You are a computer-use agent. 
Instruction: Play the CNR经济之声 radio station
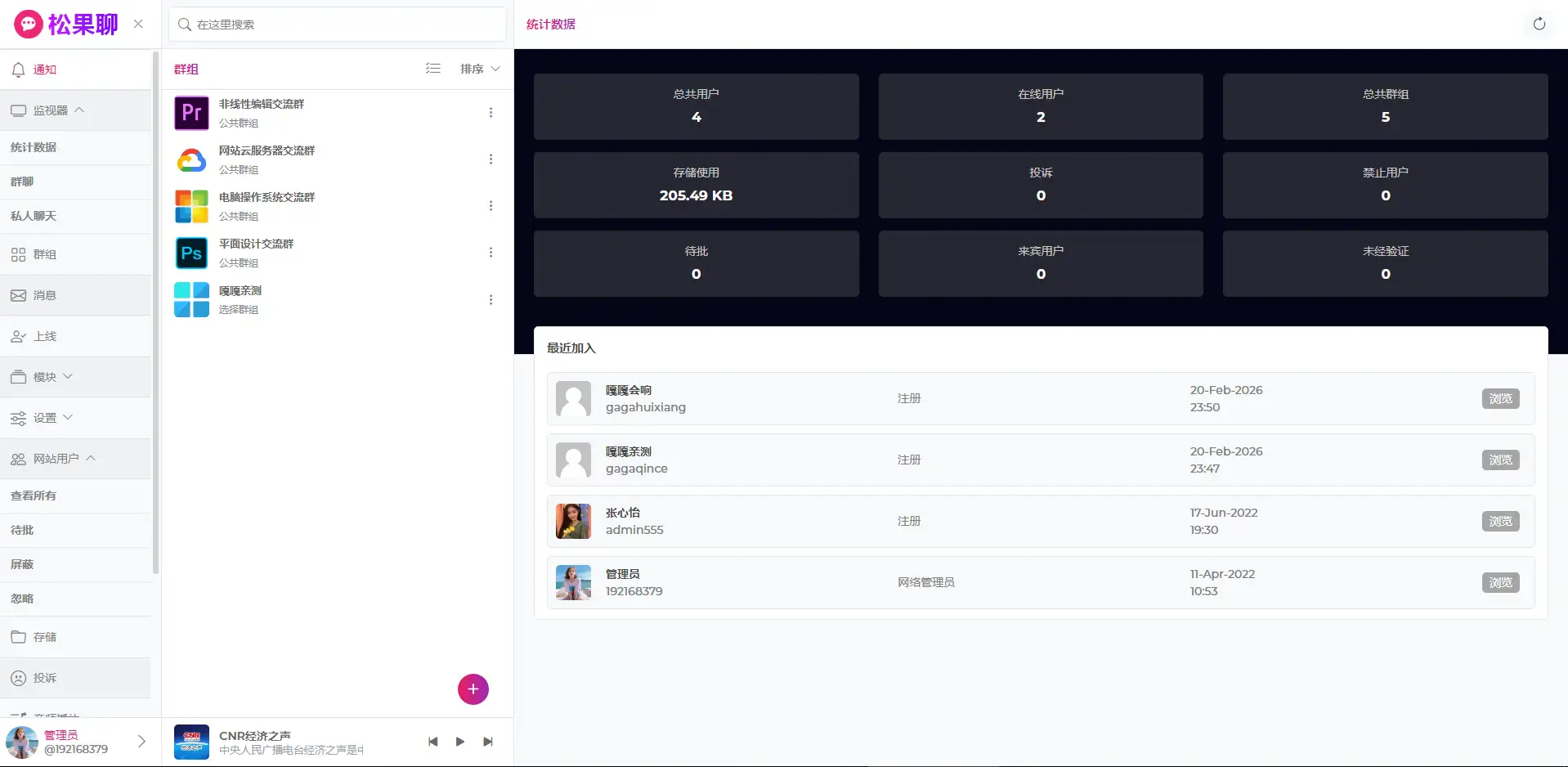460,742
